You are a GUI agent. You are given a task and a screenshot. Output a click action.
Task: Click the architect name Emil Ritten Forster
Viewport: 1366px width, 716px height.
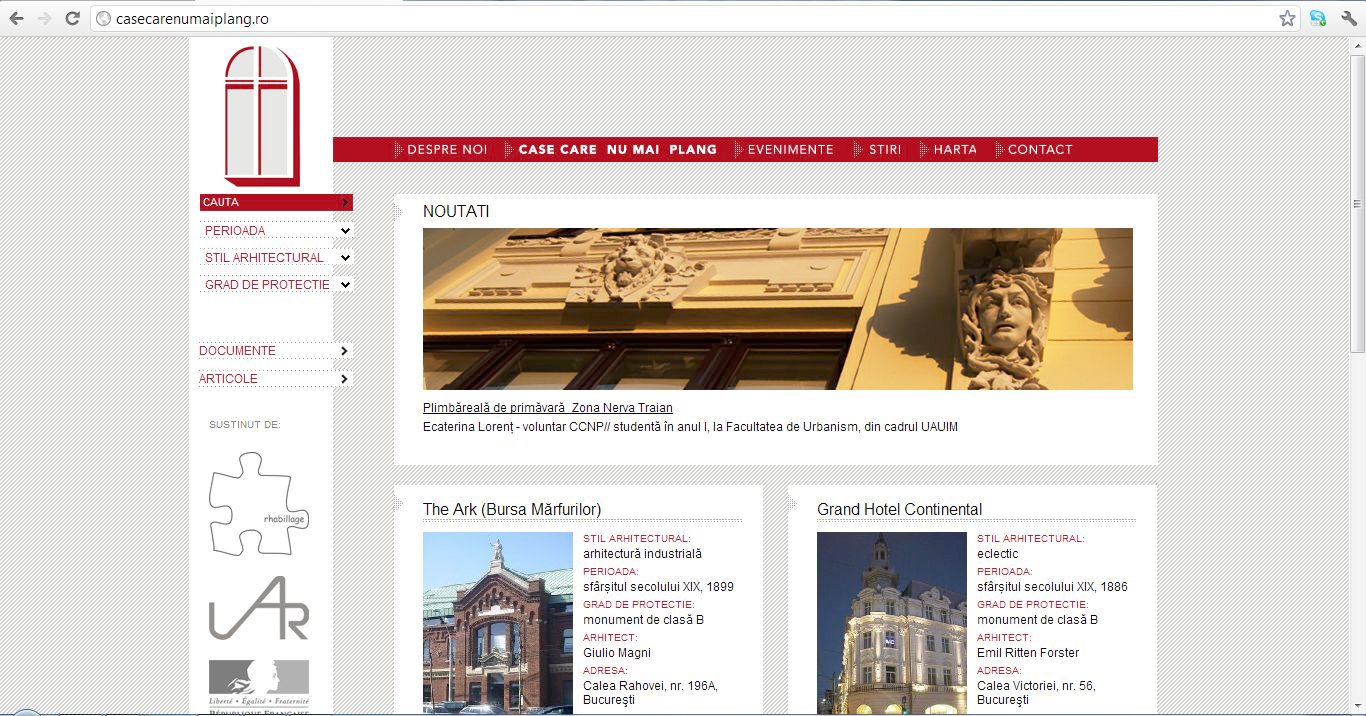click(x=1028, y=653)
